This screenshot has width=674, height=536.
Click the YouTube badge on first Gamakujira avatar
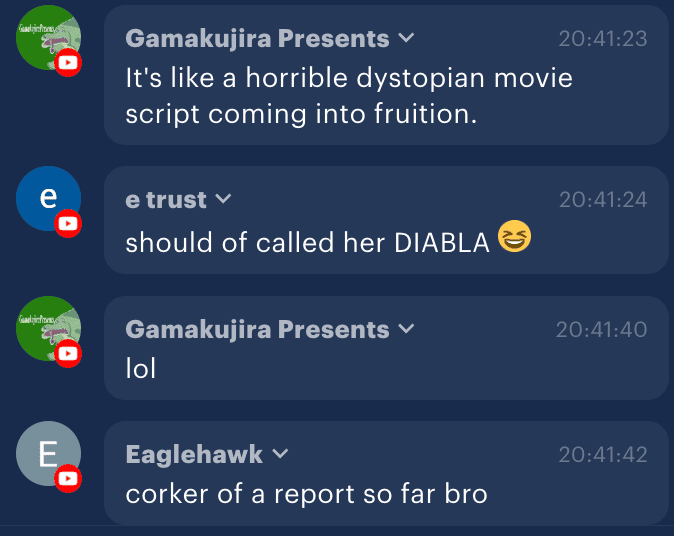(68, 63)
